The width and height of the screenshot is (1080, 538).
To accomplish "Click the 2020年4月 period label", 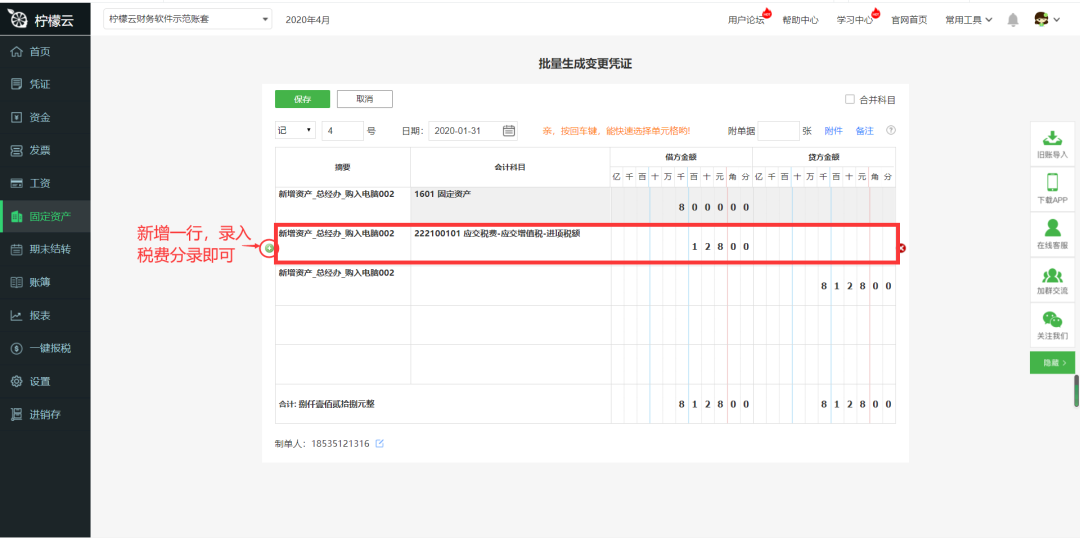I will click(308, 20).
